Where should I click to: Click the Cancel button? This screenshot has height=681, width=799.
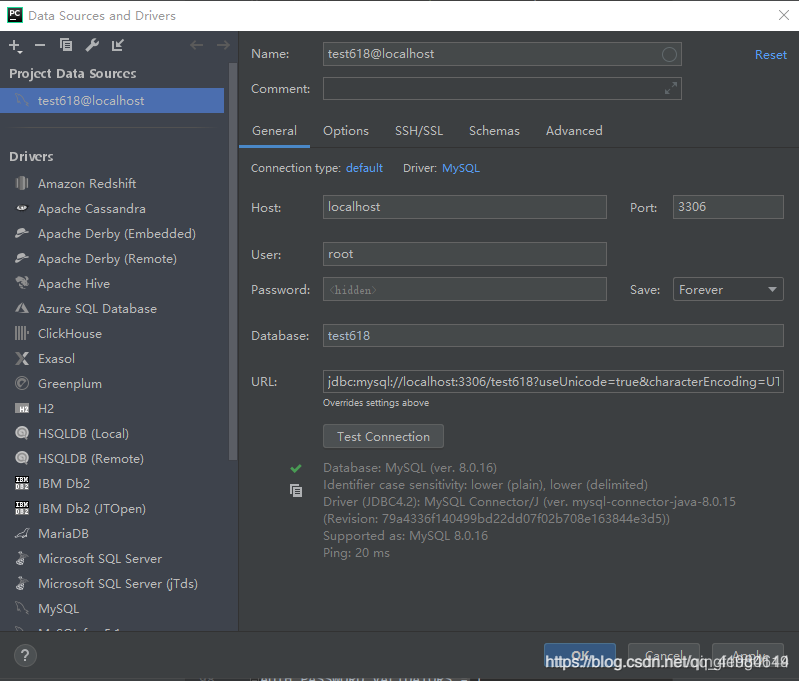663,656
